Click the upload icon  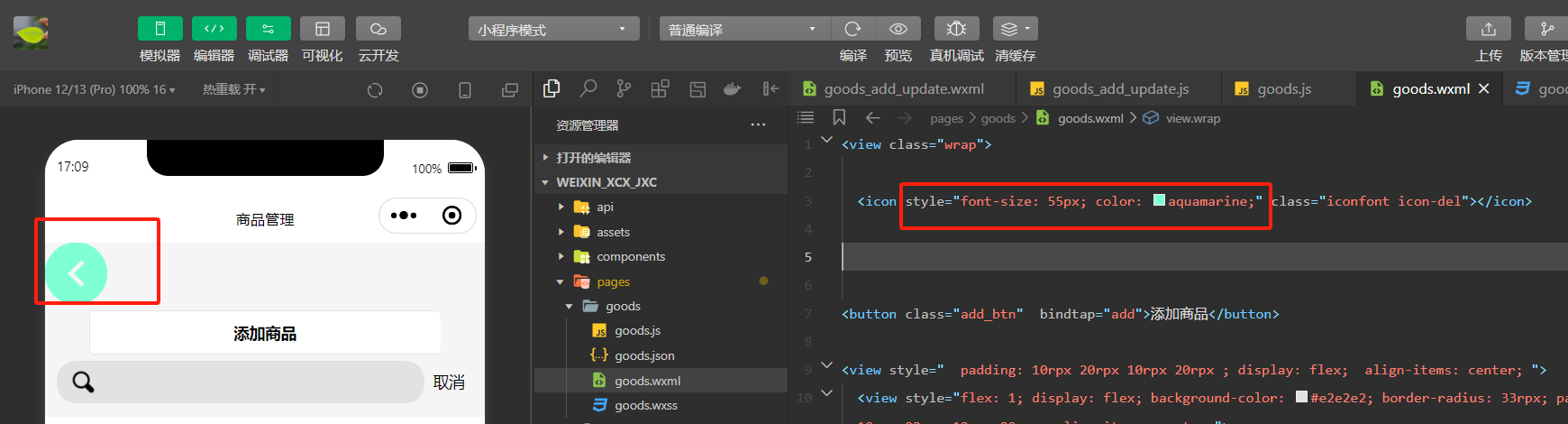[x=1489, y=29]
